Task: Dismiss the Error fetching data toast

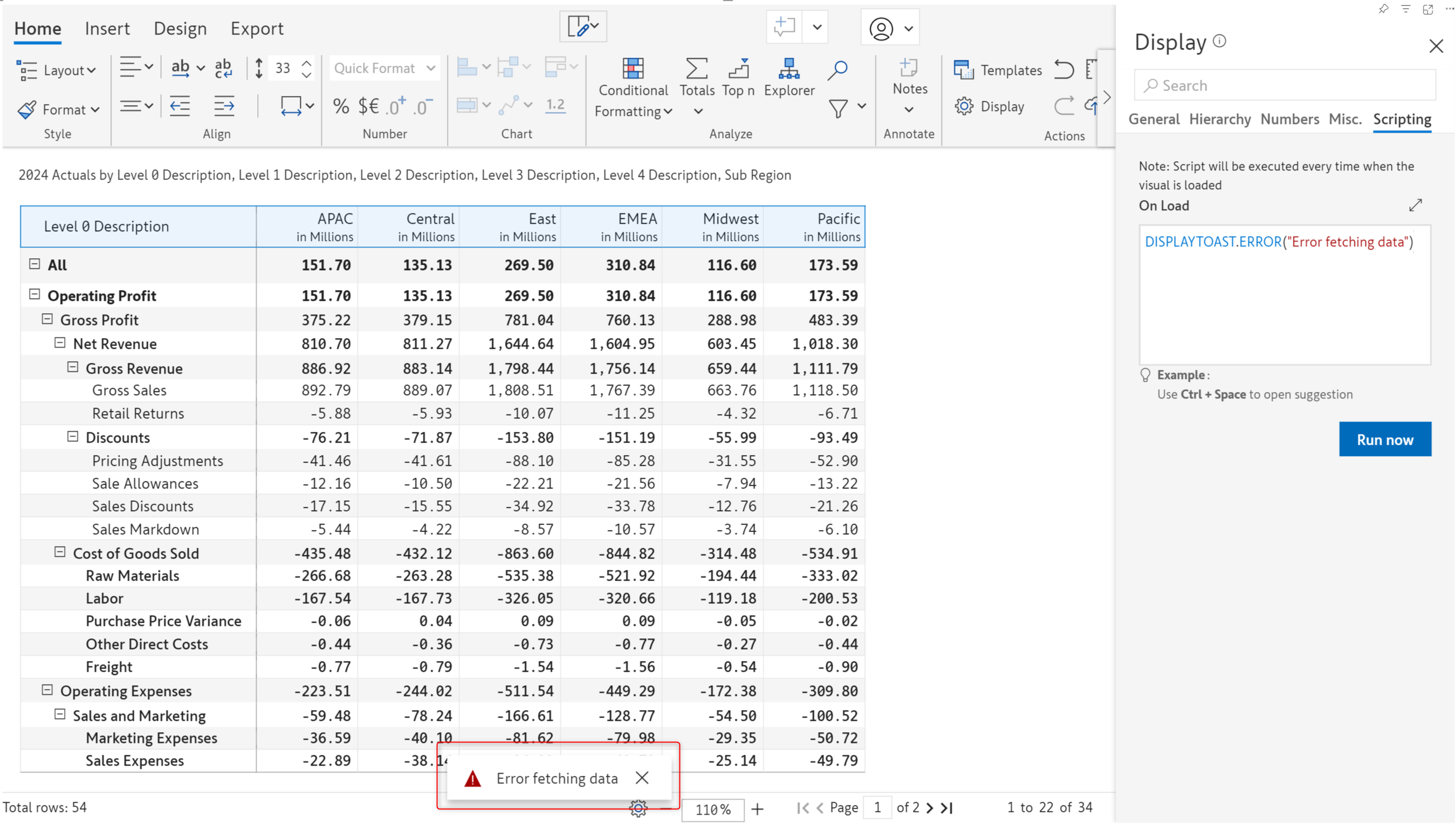Action: [642, 778]
